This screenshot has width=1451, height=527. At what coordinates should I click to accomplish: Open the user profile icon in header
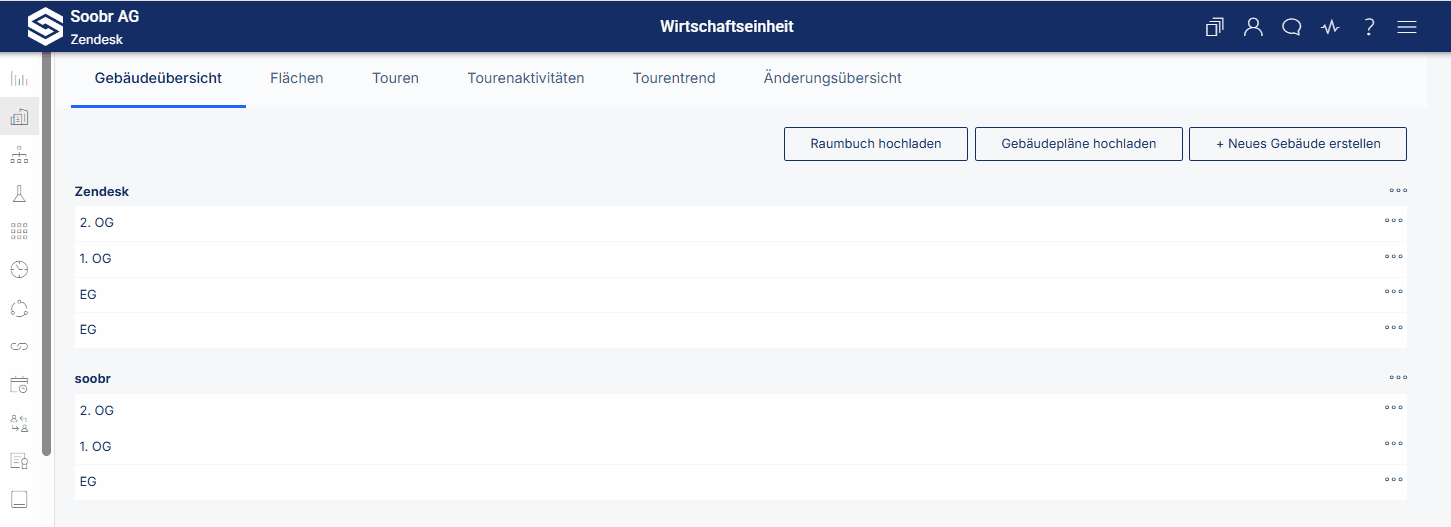1253,27
